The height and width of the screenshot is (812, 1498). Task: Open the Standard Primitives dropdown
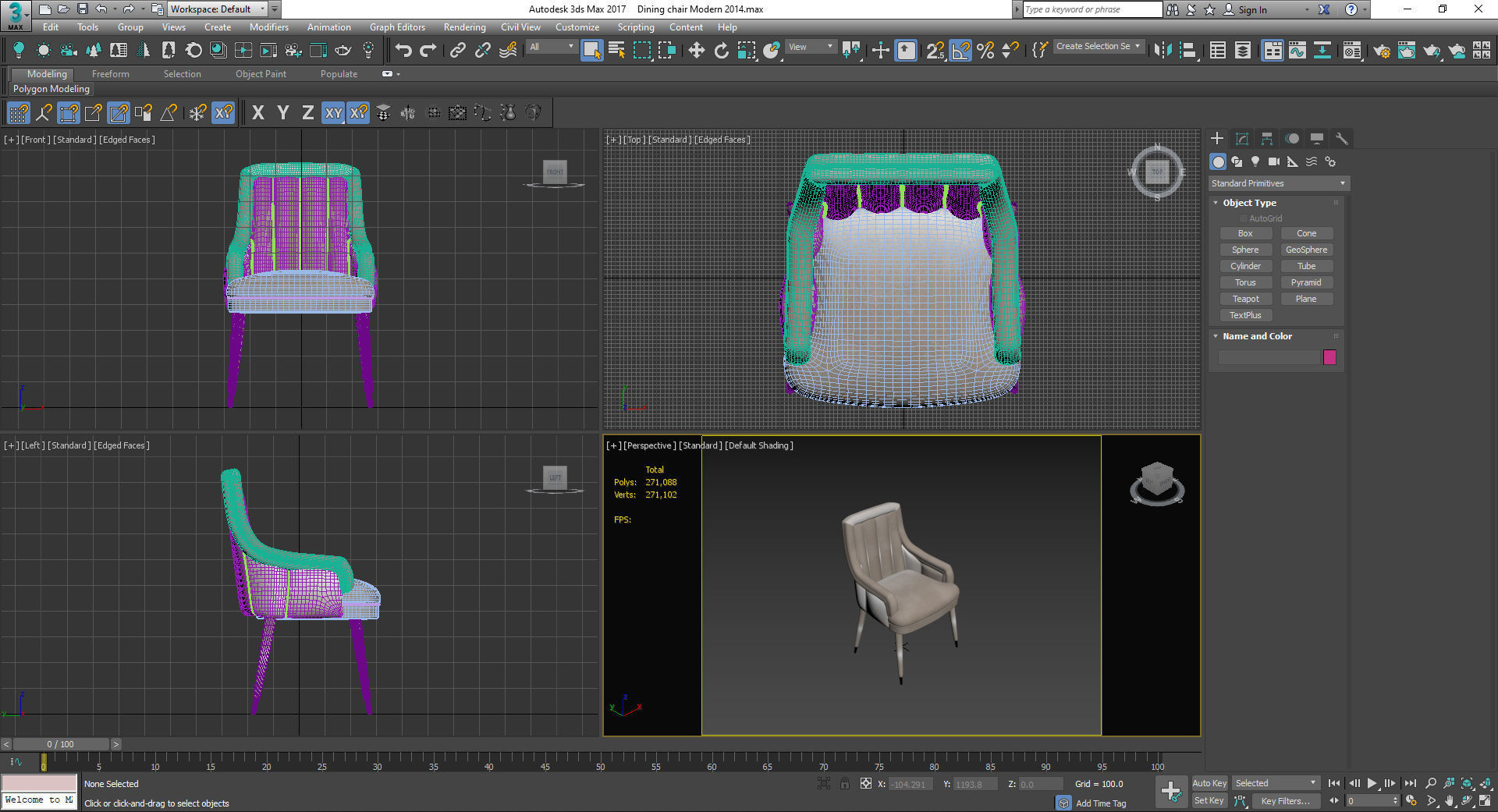(1279, 183)
